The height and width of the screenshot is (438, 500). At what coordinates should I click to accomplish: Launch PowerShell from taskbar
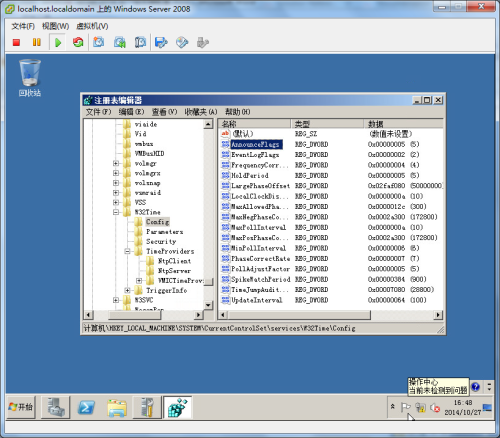coord(86,407)
